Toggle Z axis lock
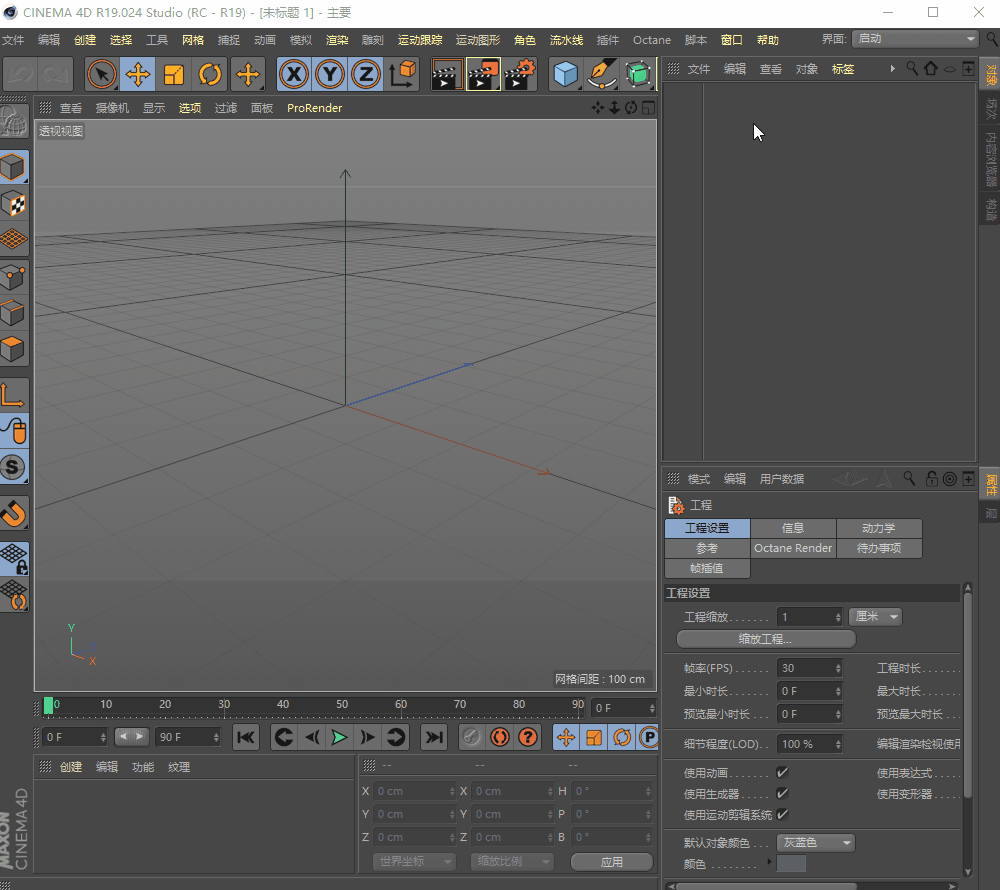The width and height of the screenshot is (1000, 890). coord(365,75)
